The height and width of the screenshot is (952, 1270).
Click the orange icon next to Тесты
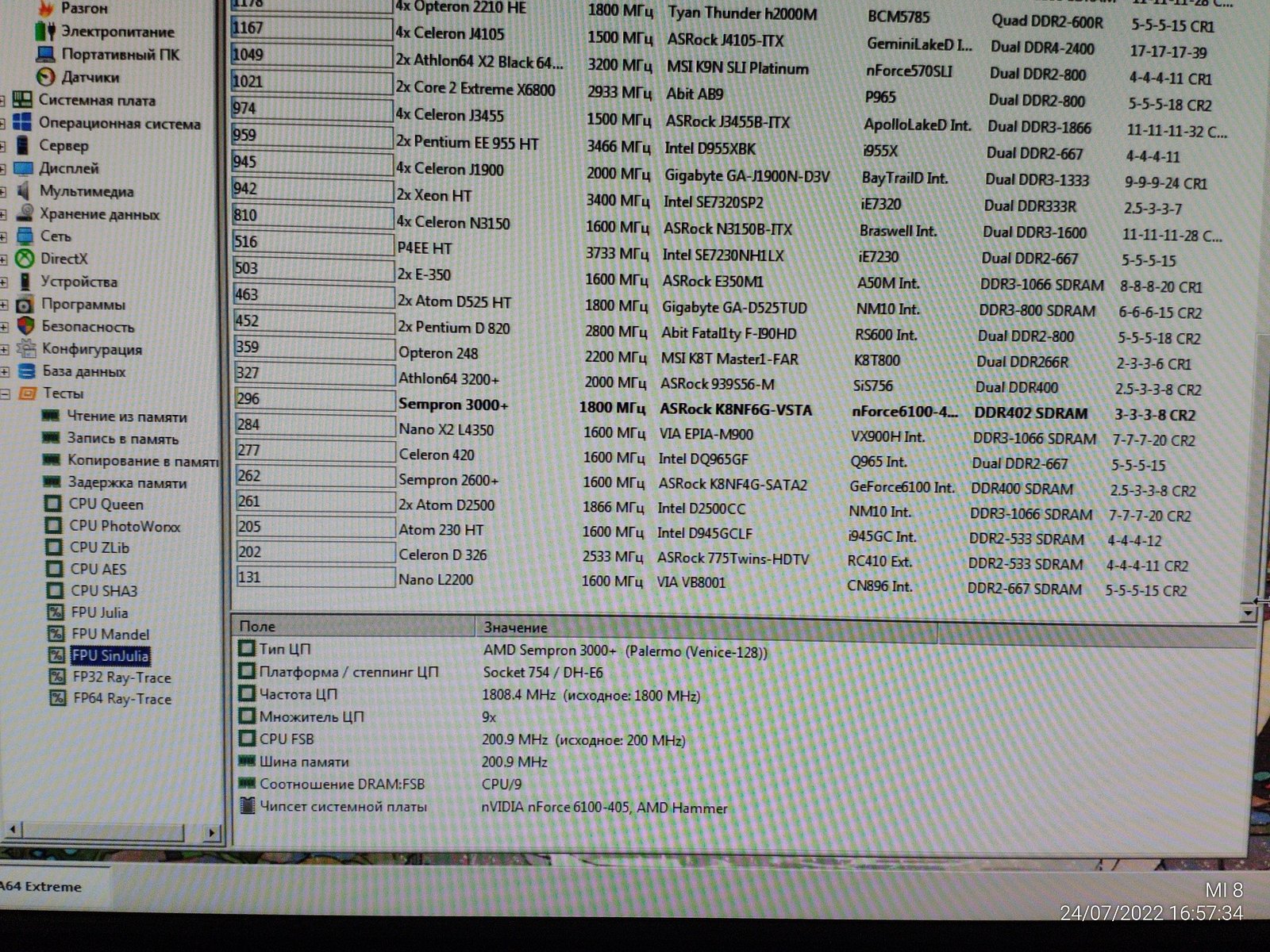28,393
